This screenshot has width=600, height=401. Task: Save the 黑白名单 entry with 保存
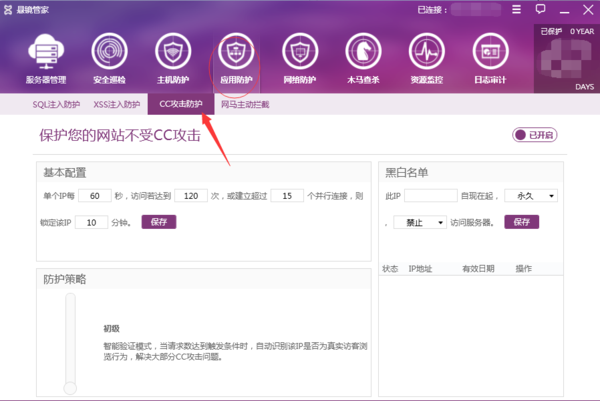click(522, 222)
